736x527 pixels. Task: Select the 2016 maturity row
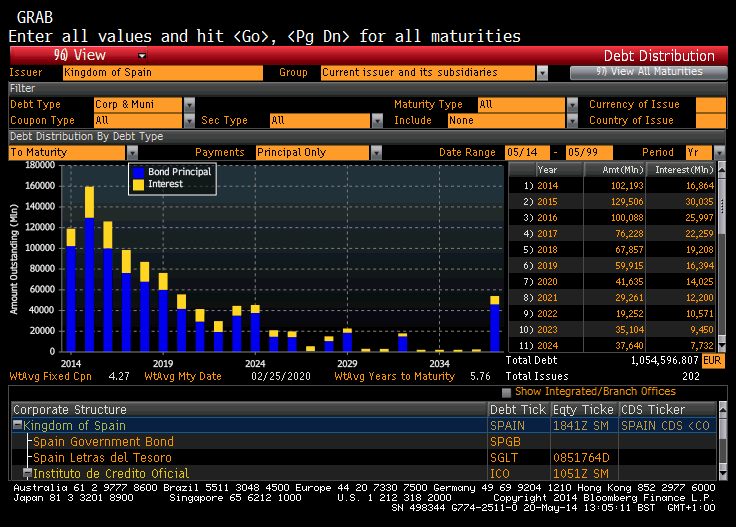612,218
